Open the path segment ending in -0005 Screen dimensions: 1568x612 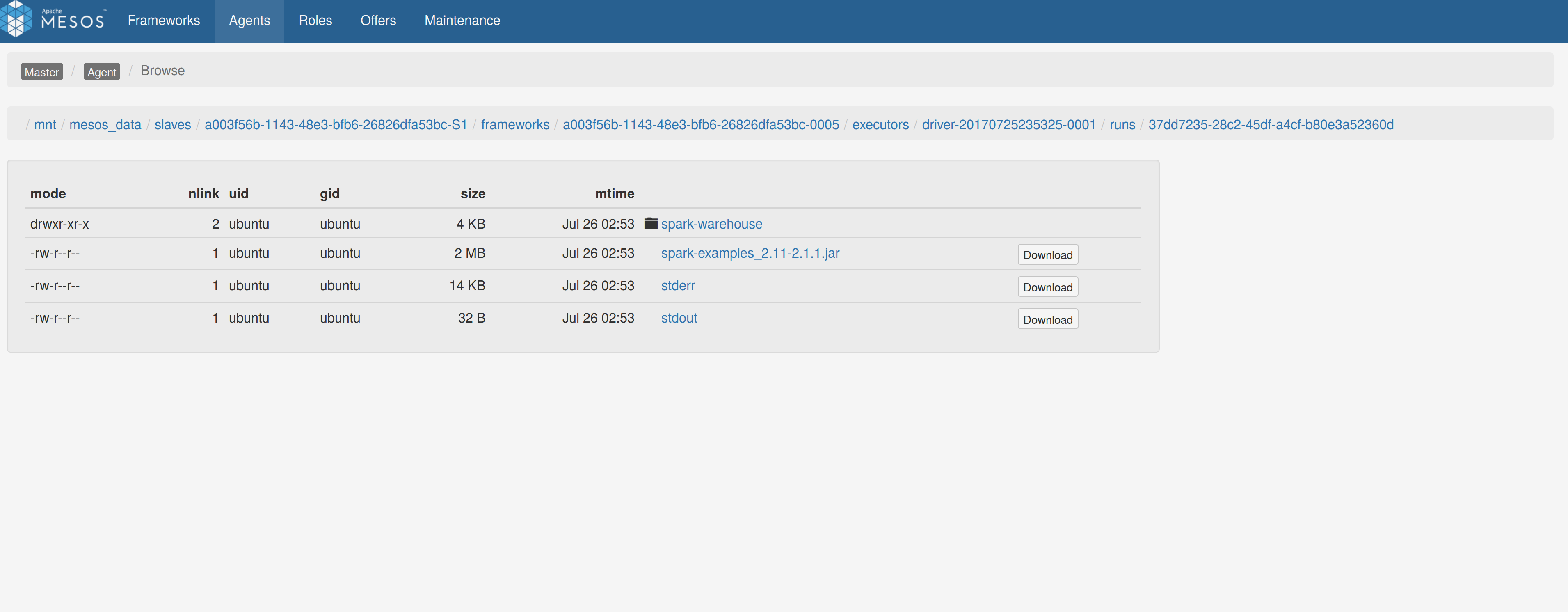coord(701,125)
